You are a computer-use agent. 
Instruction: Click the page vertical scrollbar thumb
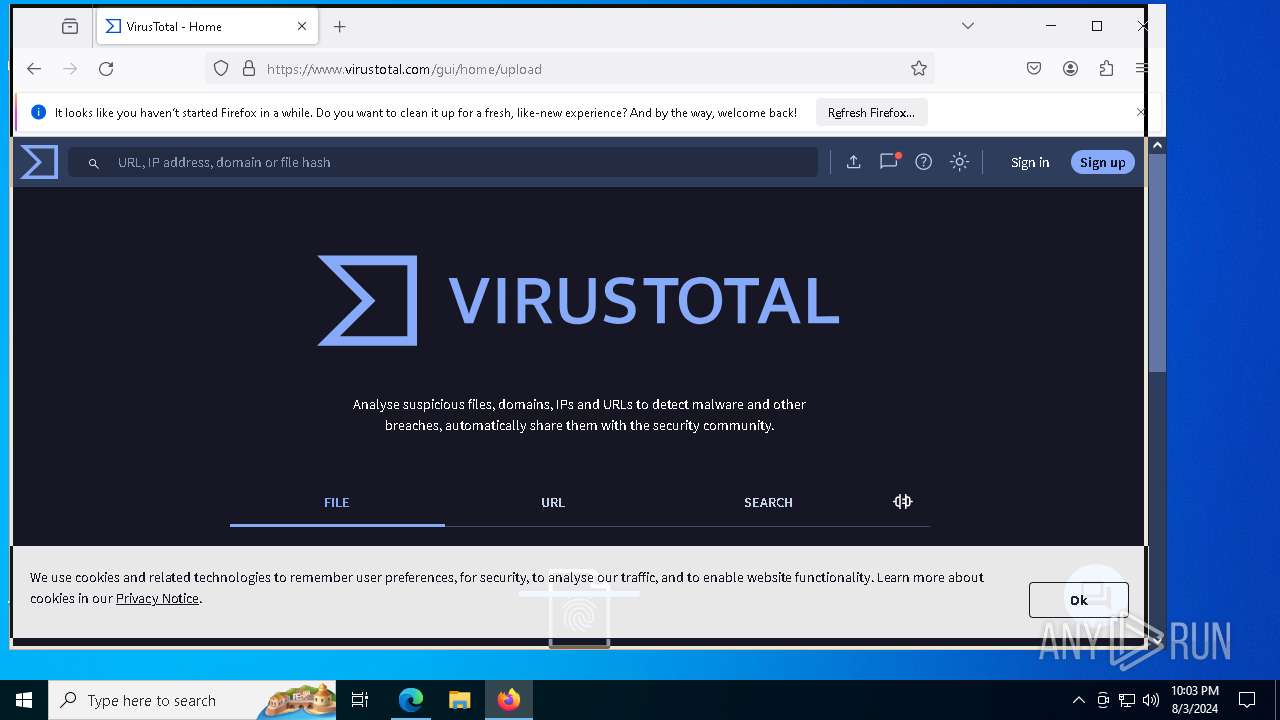point(1157,263)
